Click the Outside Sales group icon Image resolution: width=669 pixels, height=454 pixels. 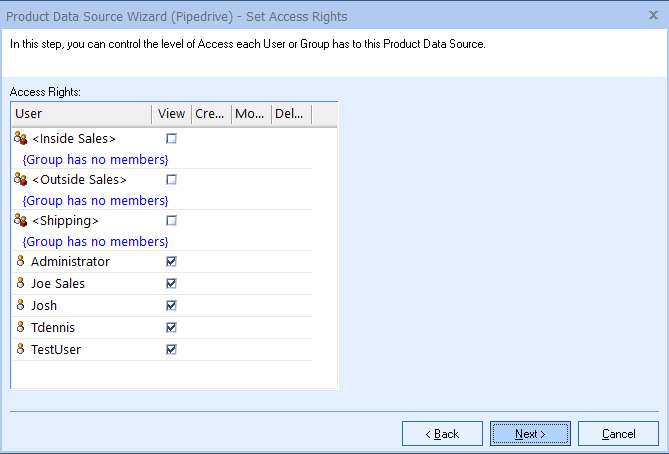(20, 179)
